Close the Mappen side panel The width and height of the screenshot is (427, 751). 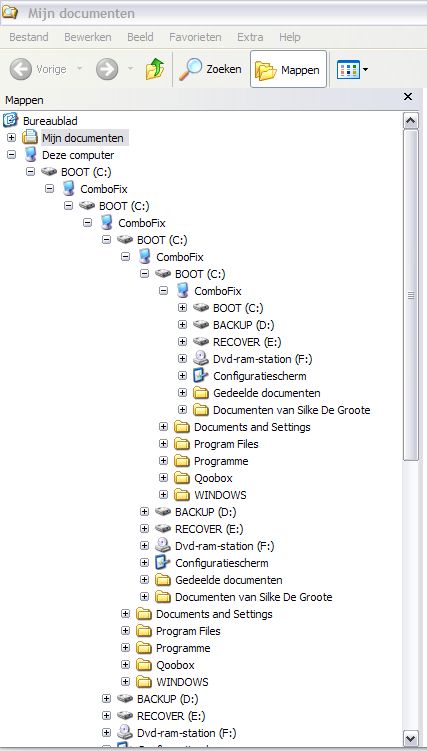point(408,97)
